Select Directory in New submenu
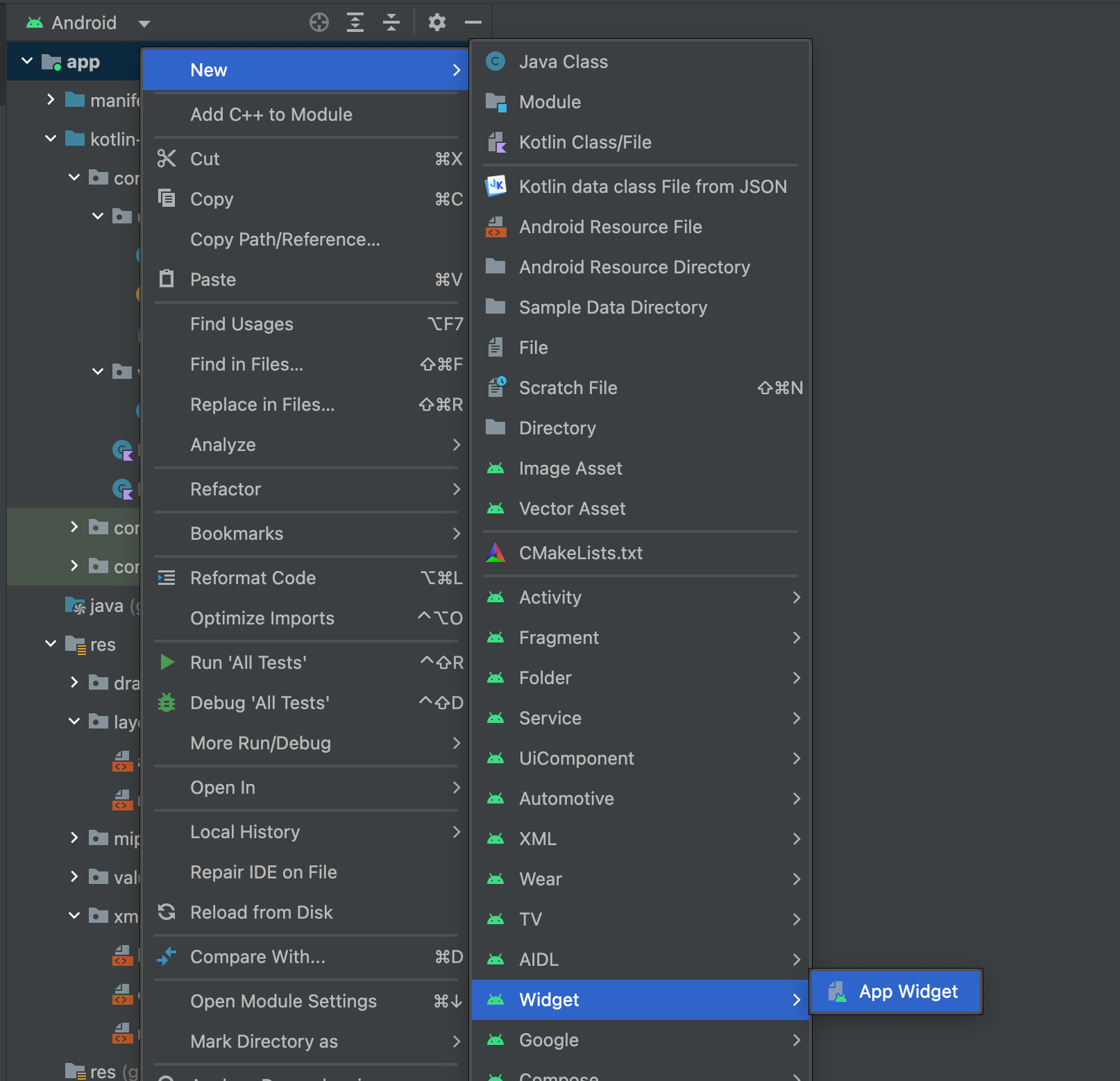1120x1081 pixels. (x=640, y=428)
